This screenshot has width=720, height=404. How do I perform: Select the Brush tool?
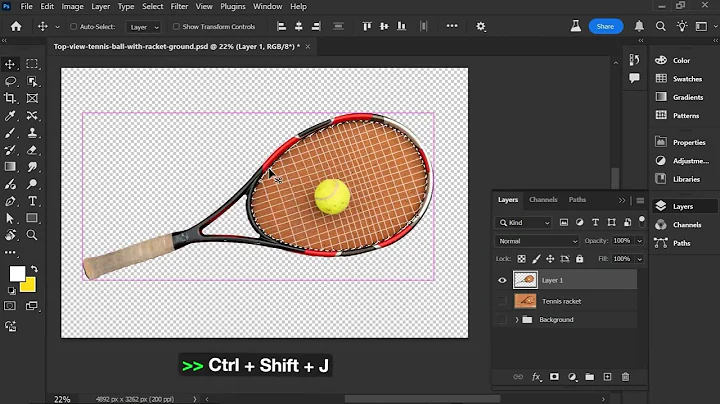(10, 133)
